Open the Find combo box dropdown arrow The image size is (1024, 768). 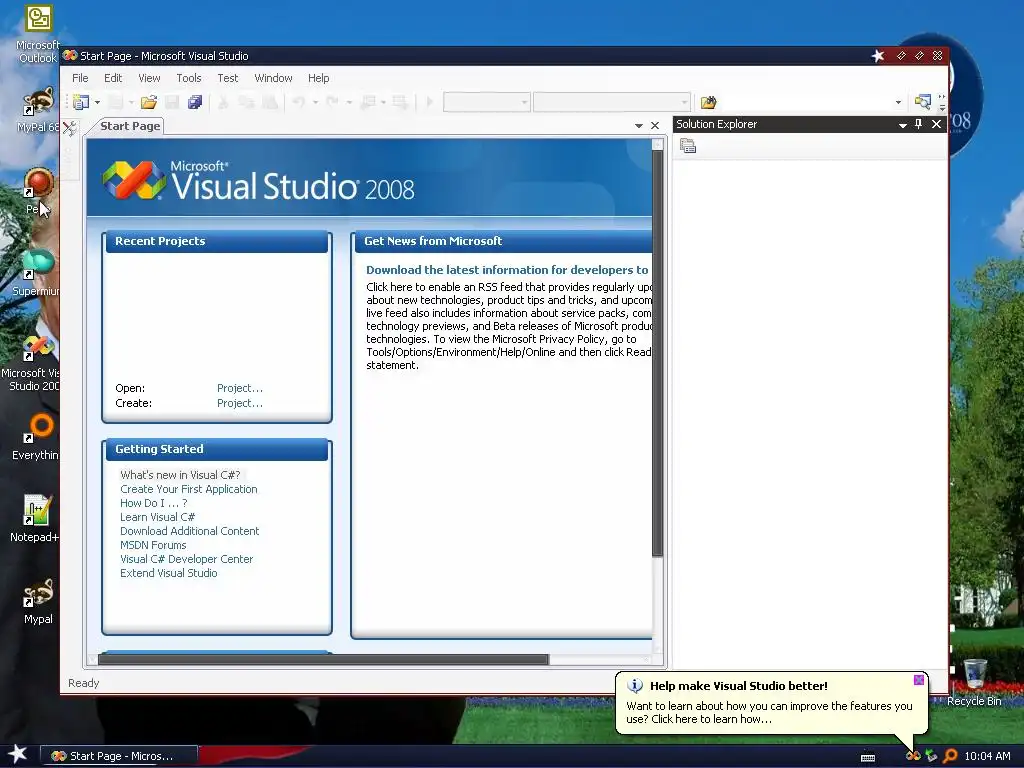[x=898, y=103]
